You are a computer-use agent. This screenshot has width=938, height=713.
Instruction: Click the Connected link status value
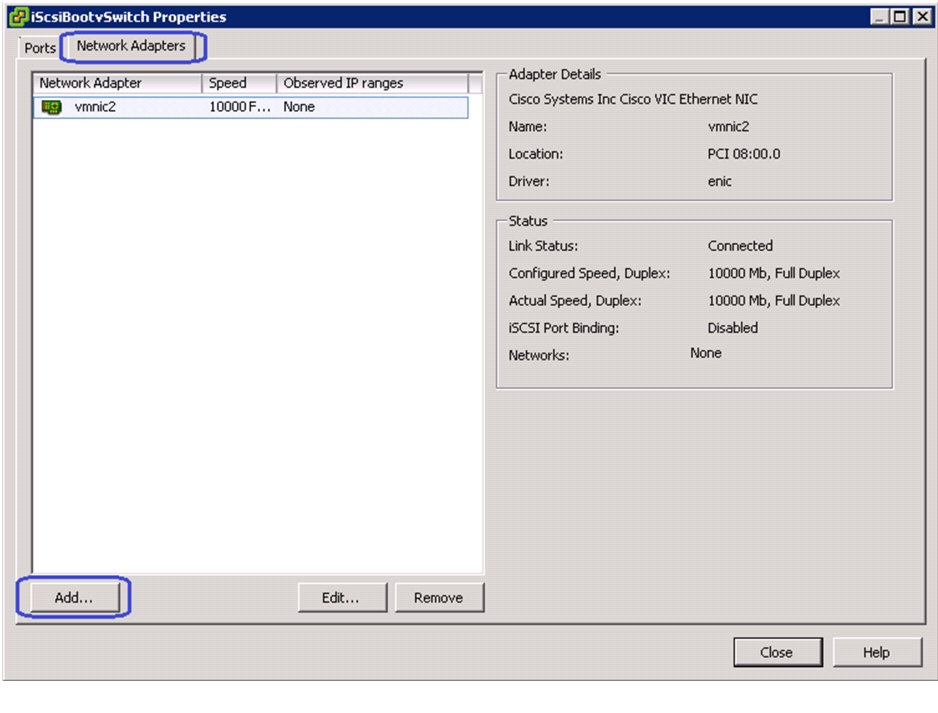[740, 246]
